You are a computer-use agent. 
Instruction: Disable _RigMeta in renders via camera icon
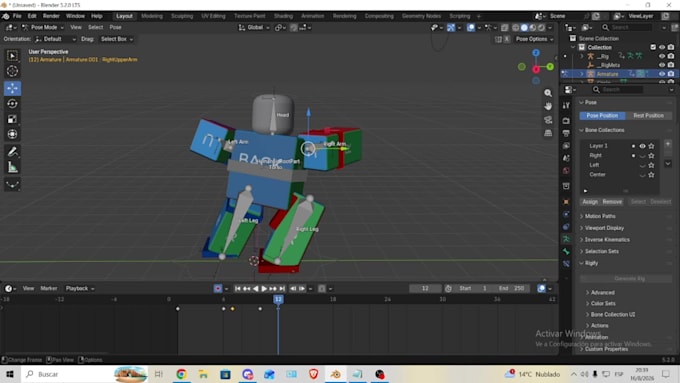(671, 65)
